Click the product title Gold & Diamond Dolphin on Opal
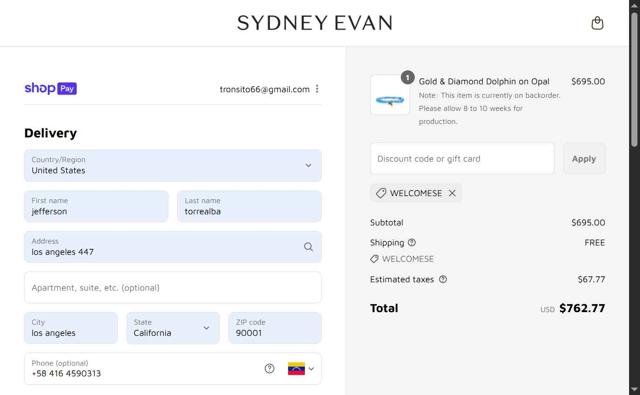The width and height of the screenshot is (640, 395). coord(484,81)
